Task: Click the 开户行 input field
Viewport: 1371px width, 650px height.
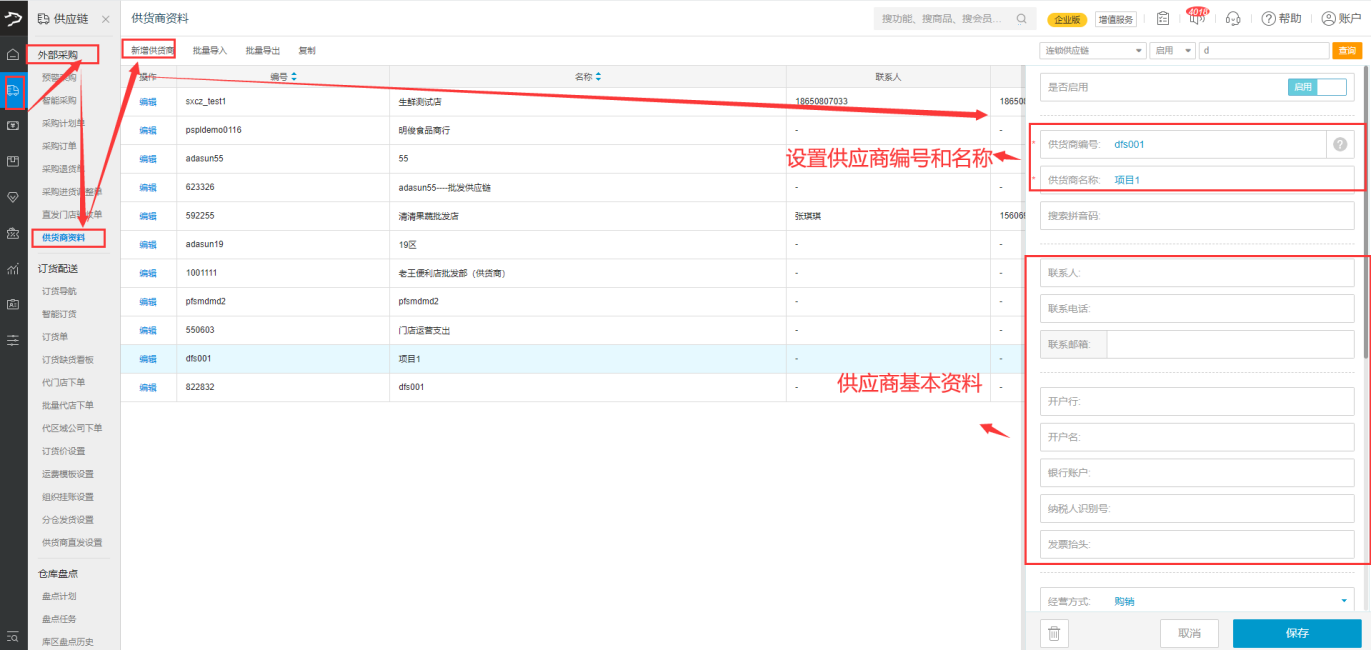Action: coord(1198,401)
